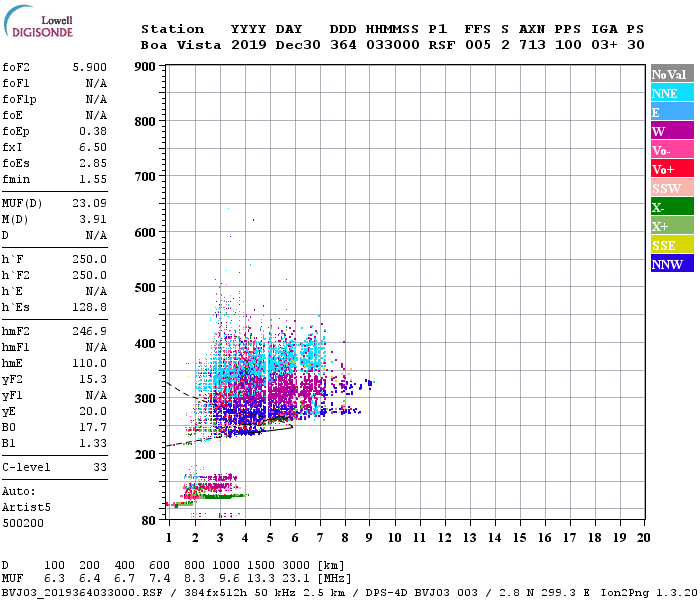Click the NNW echo cluster near 9 MHz
This screenshot has width=700, height=600.
click(x=369, y=383)
